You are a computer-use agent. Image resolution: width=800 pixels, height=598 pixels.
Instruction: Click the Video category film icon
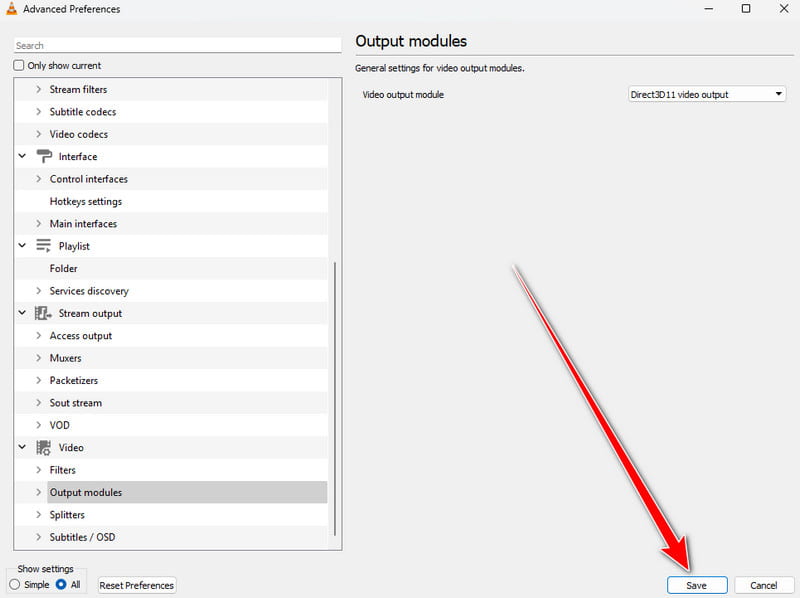pos(44,448)
